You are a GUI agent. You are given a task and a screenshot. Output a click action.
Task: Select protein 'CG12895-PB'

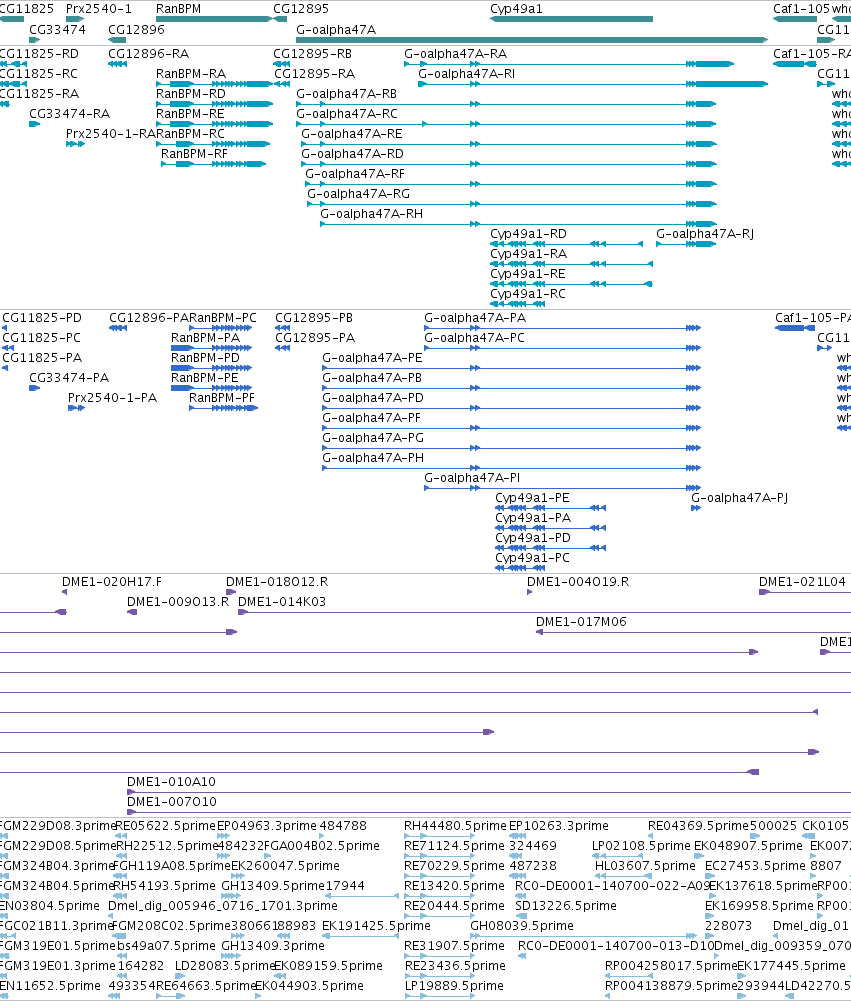coord(314,318)
